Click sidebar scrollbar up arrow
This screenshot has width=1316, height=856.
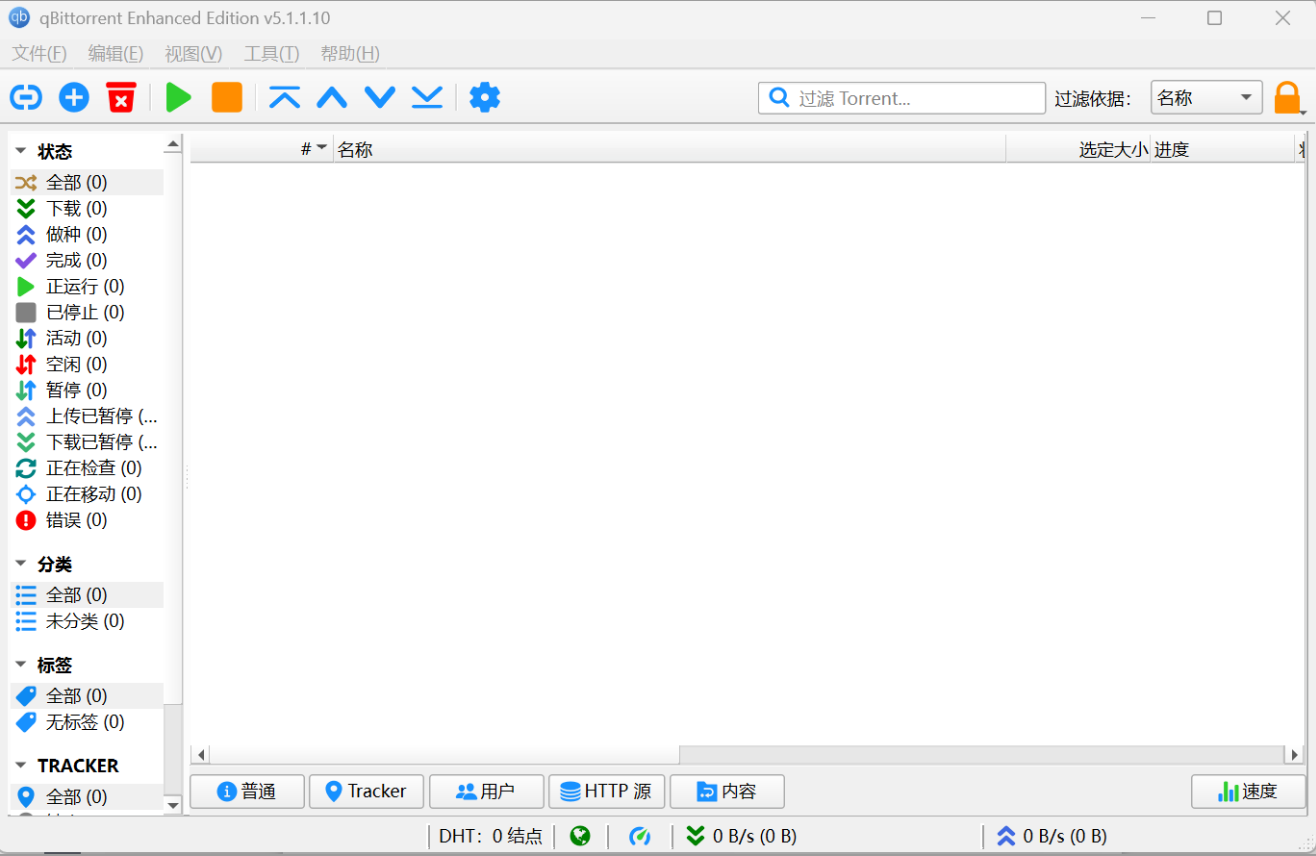pyautogui.click(x=173, y=145)
